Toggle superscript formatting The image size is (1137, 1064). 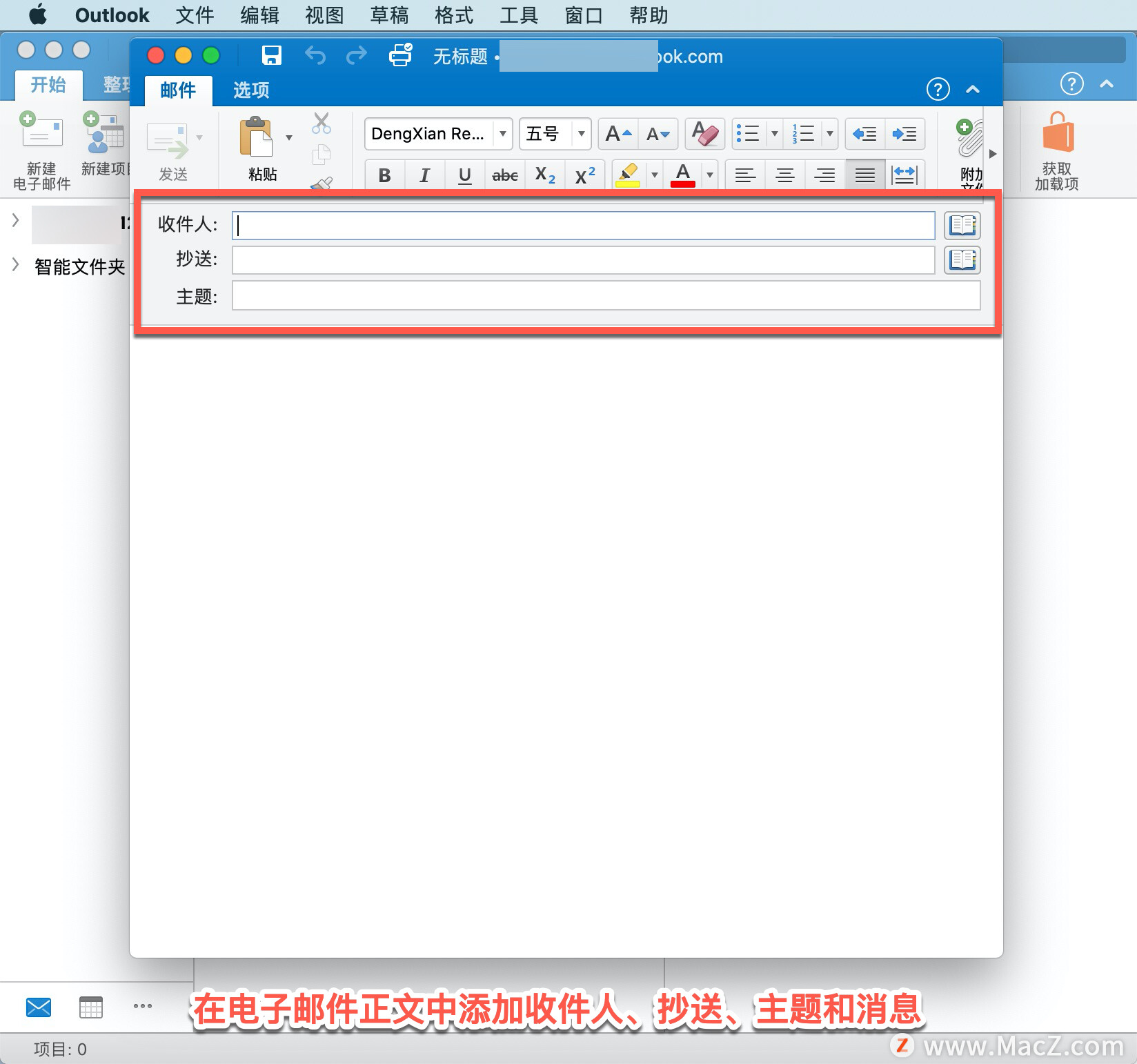click(585, 175)
